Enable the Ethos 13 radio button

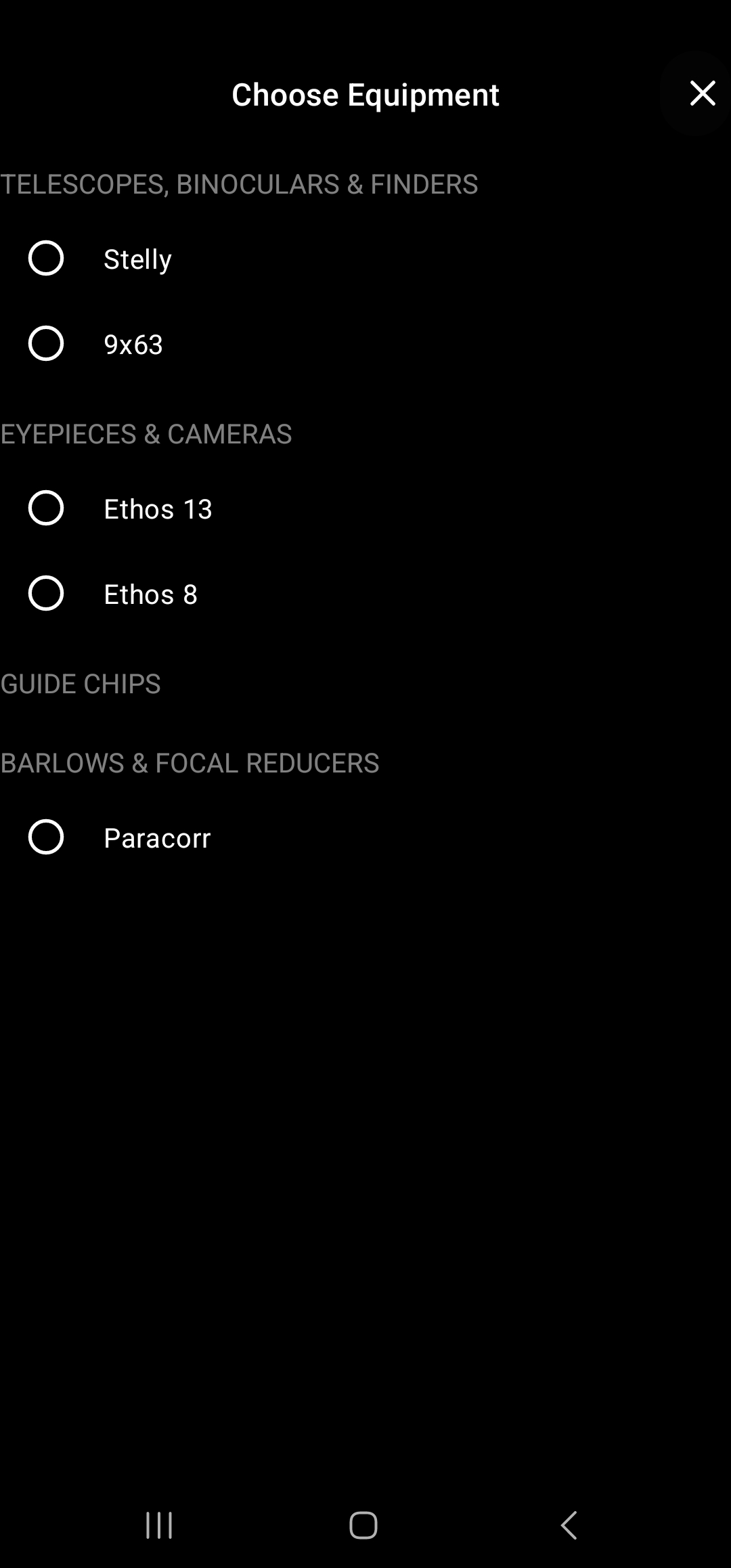pos(46,508)
